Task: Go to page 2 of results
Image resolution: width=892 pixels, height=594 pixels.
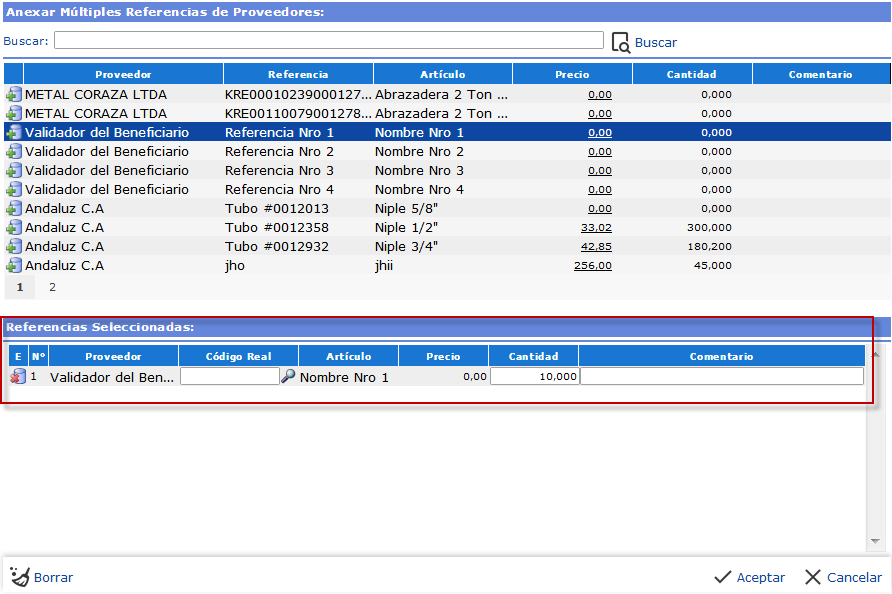Action: pos(52,287)
